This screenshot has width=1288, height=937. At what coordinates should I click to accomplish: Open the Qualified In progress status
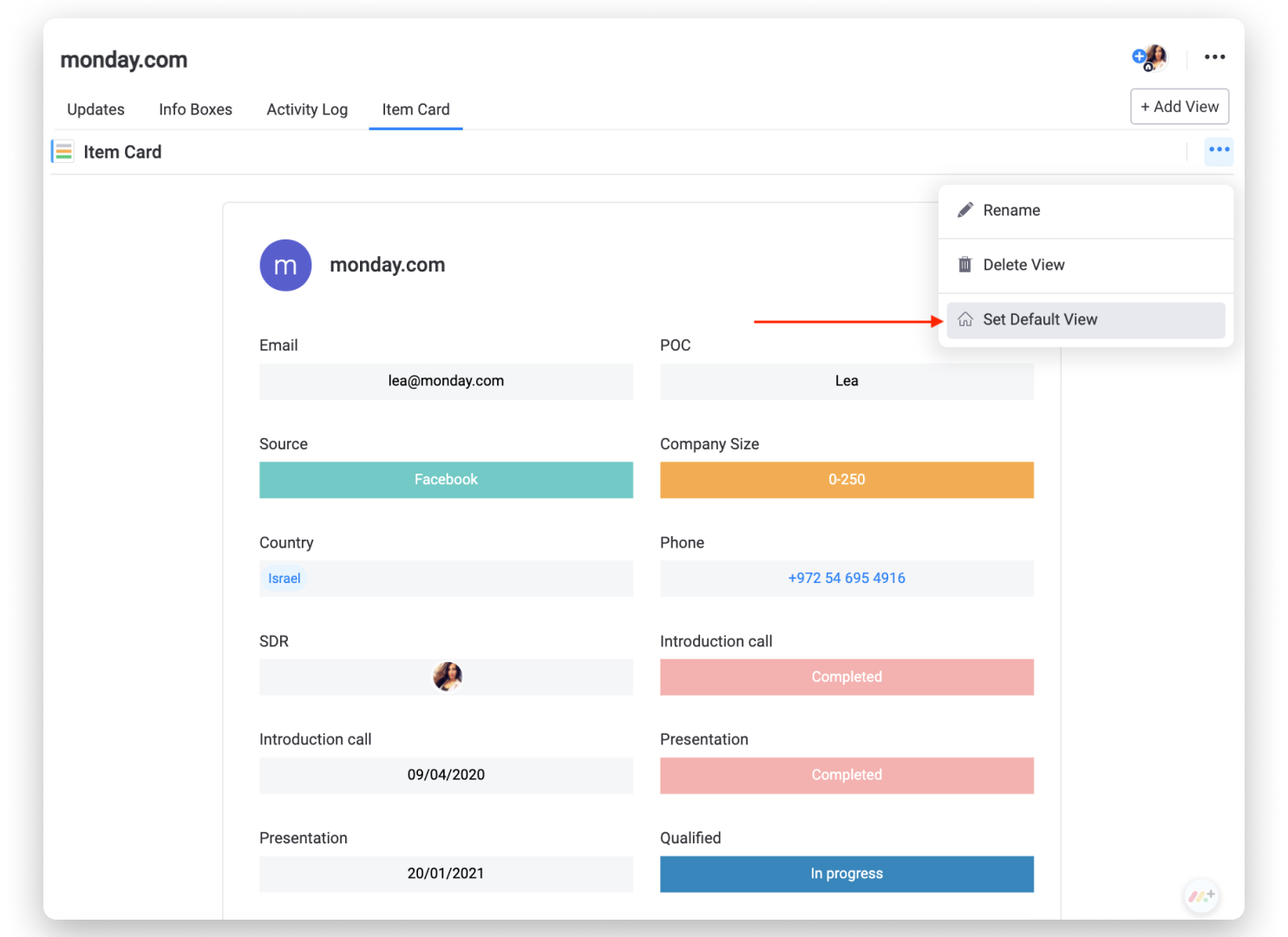[847, 874]
